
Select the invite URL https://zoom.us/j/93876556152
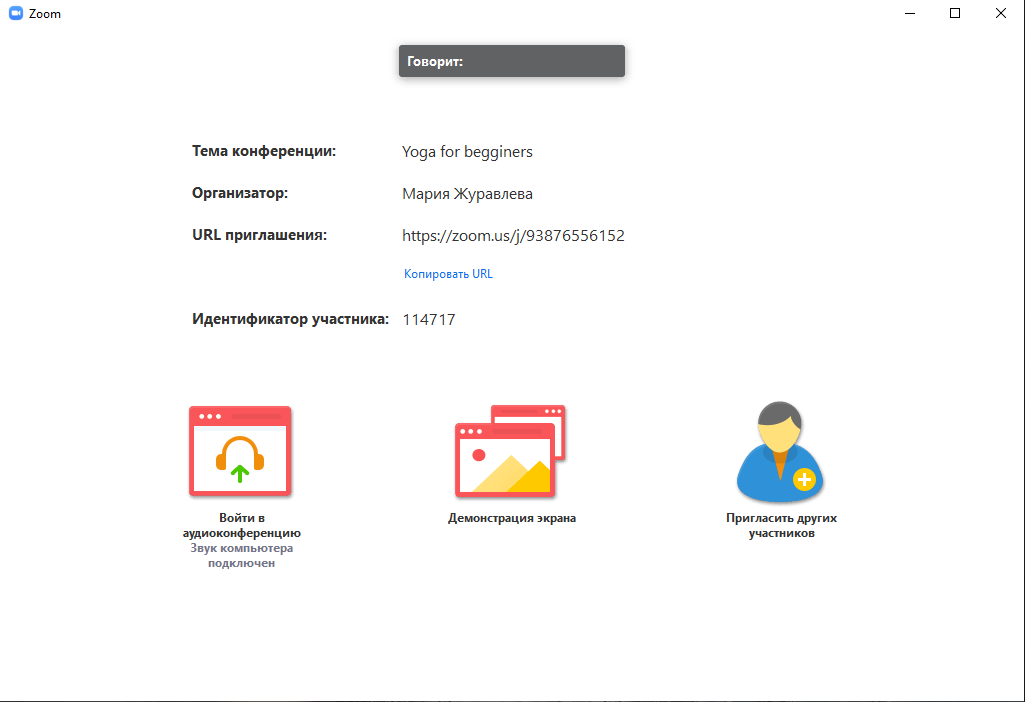click(513, 235)
